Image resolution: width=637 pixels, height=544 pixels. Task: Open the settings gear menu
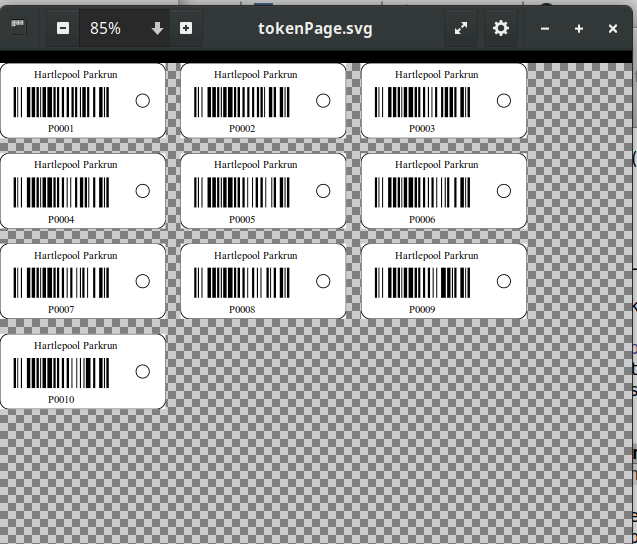(500, 28)
